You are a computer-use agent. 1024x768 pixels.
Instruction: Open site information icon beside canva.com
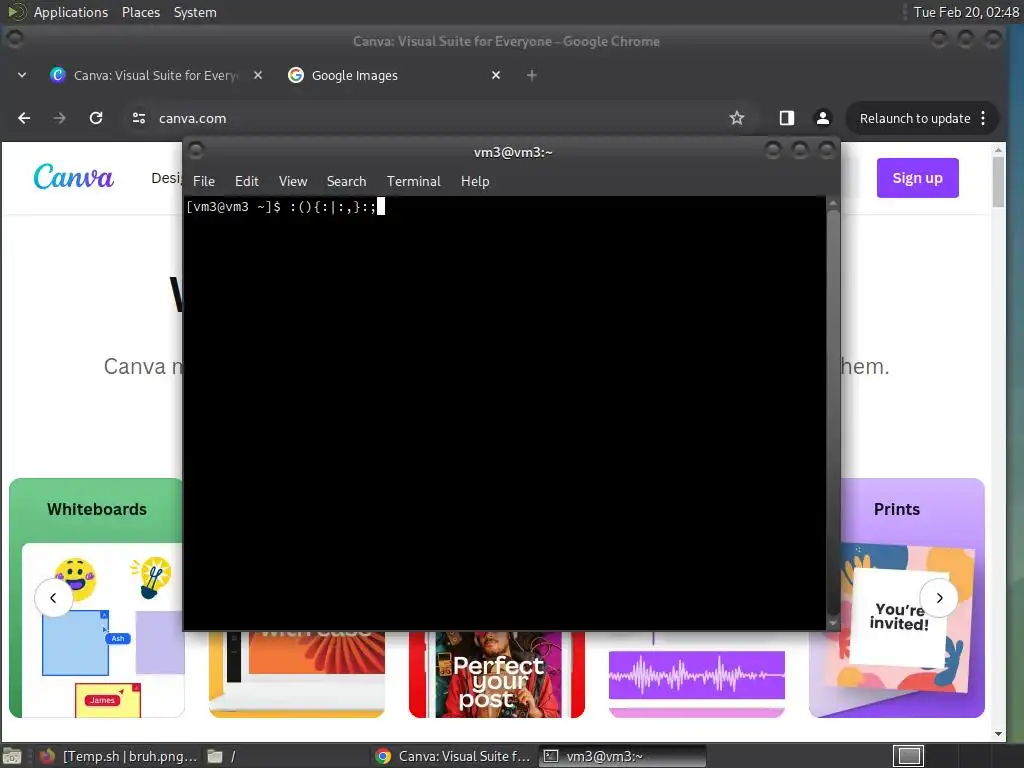click(138, 118)
